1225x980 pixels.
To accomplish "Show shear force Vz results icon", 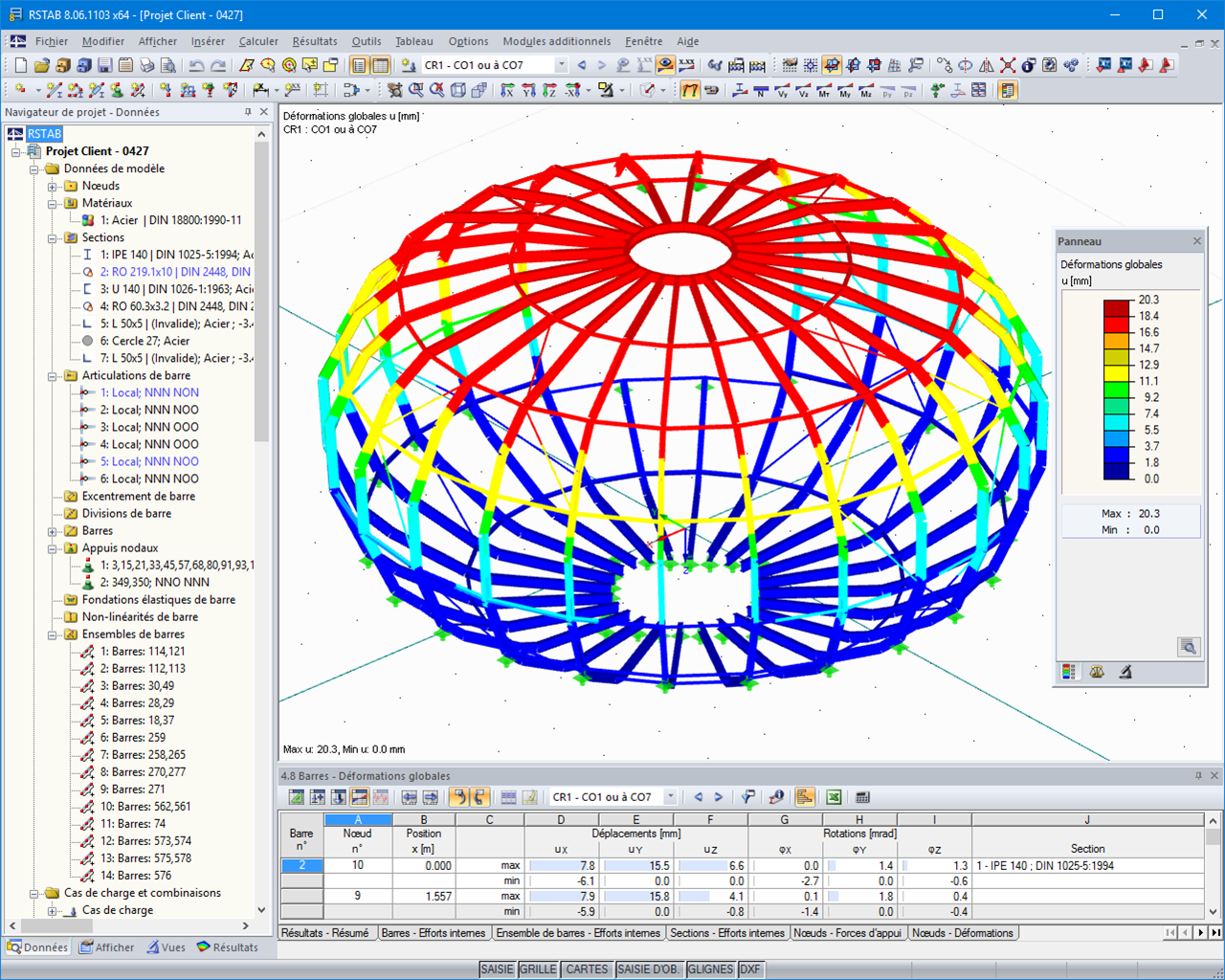I will coord(804,90).
